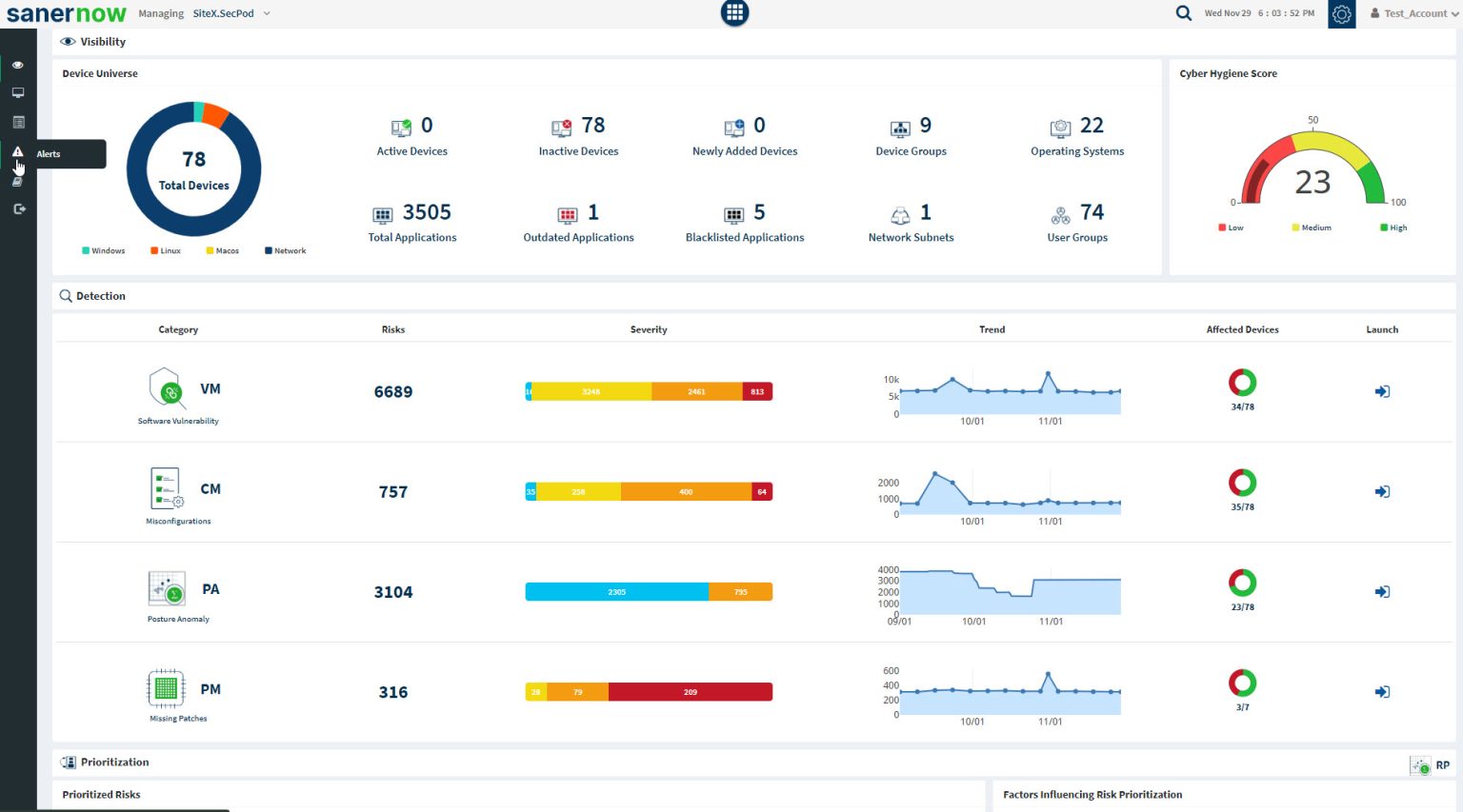Click the CM affected devices donut 35/78
Screen dimensions: 1463x812
point(1242,483)
